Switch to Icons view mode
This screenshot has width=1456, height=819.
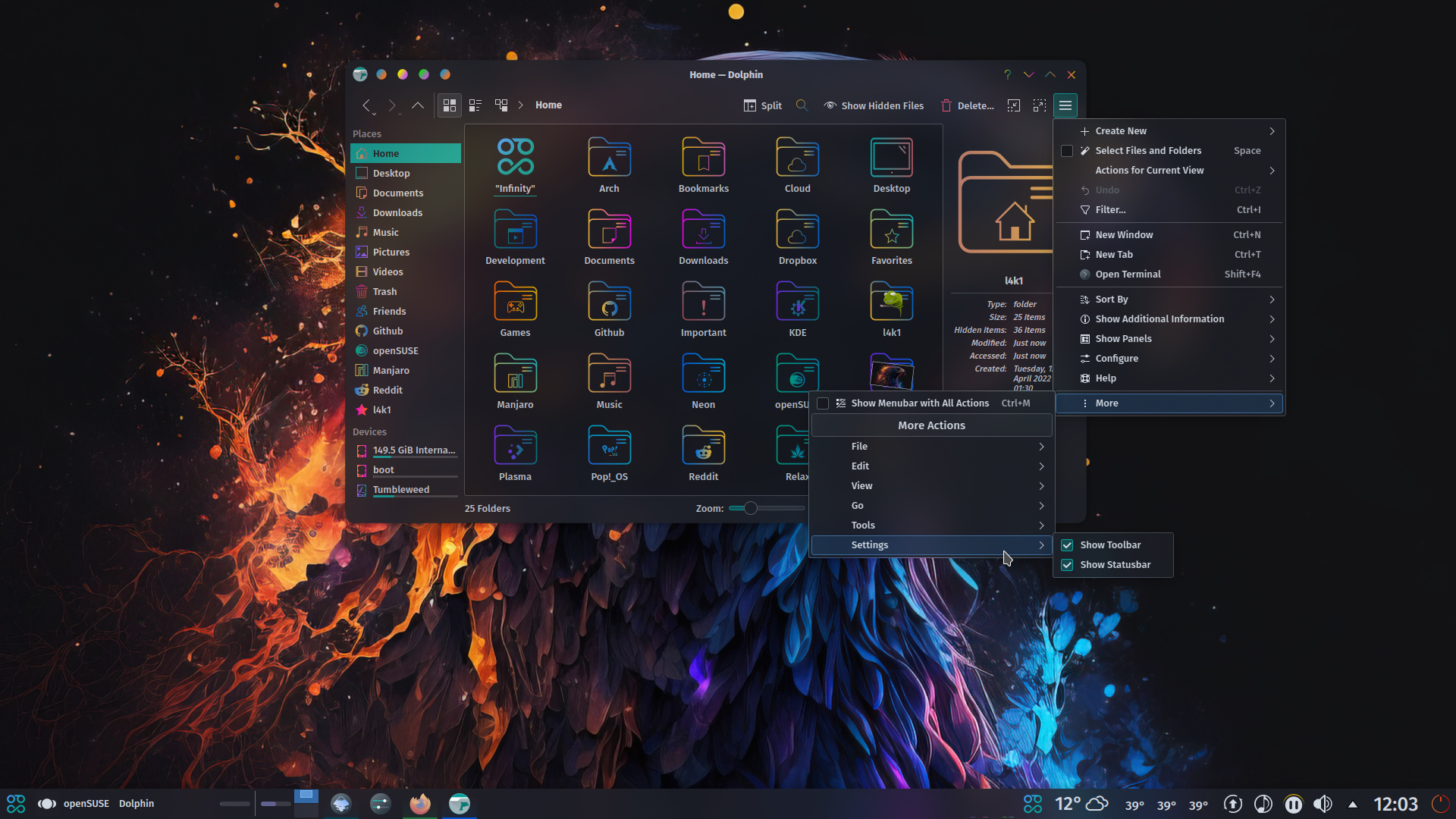point(450,105)
